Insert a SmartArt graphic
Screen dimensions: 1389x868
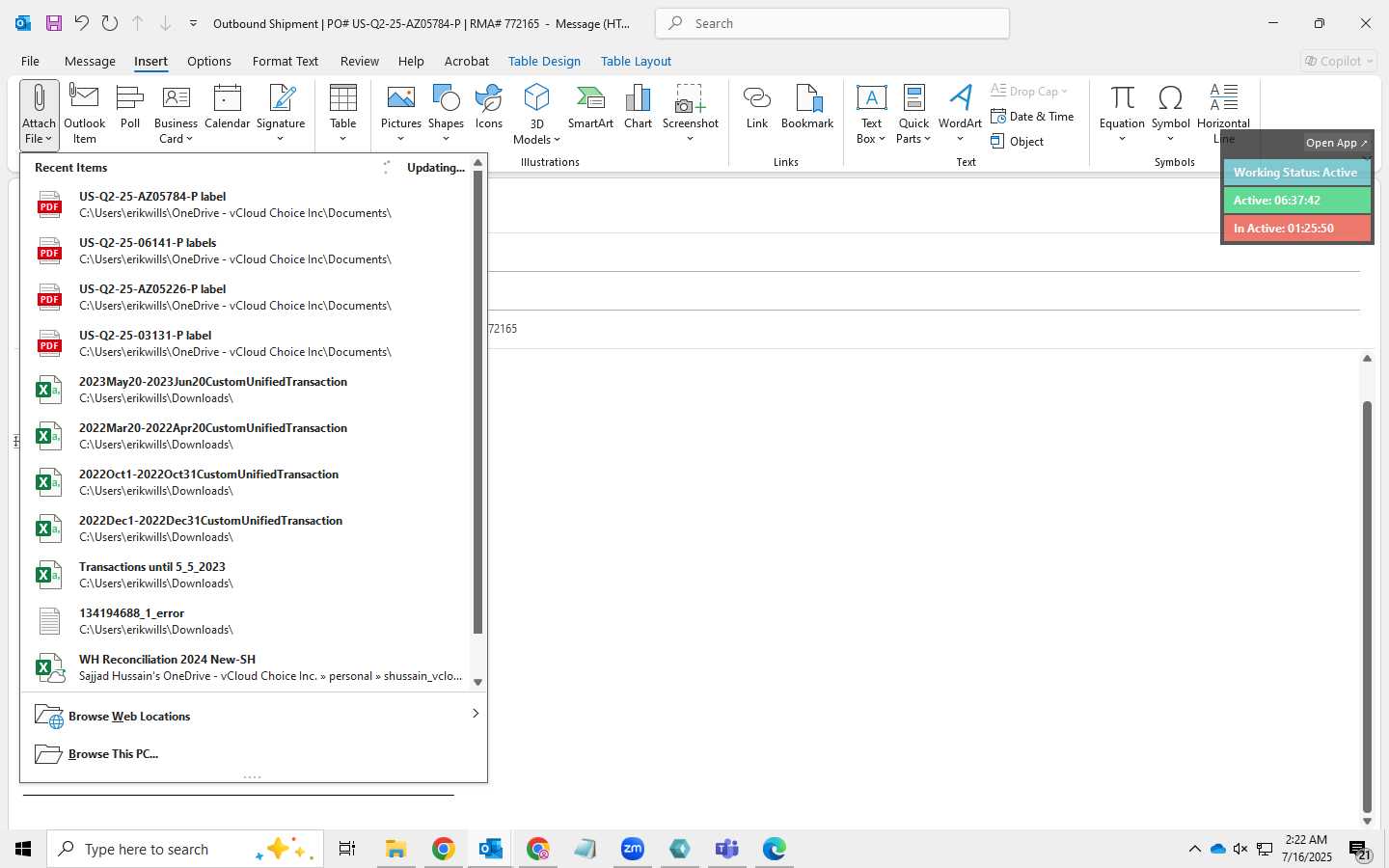click(x=590, y=107)
